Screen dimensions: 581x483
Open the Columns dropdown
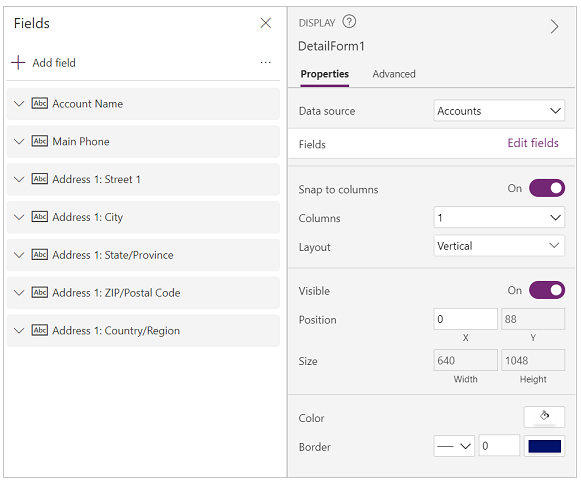click(x=499, y=217)
